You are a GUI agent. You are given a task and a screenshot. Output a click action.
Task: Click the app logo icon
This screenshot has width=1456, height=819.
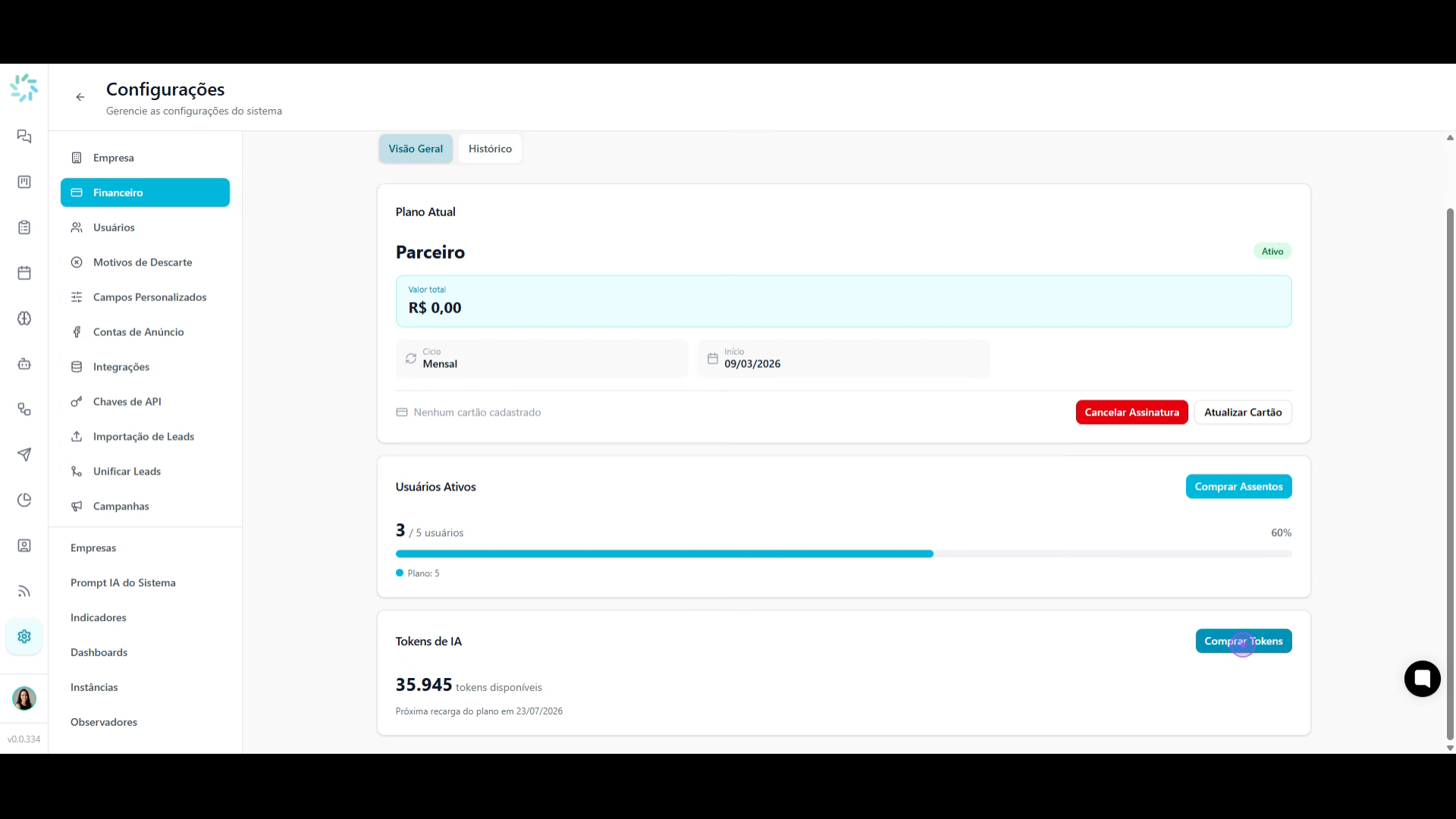pos(24,88)
